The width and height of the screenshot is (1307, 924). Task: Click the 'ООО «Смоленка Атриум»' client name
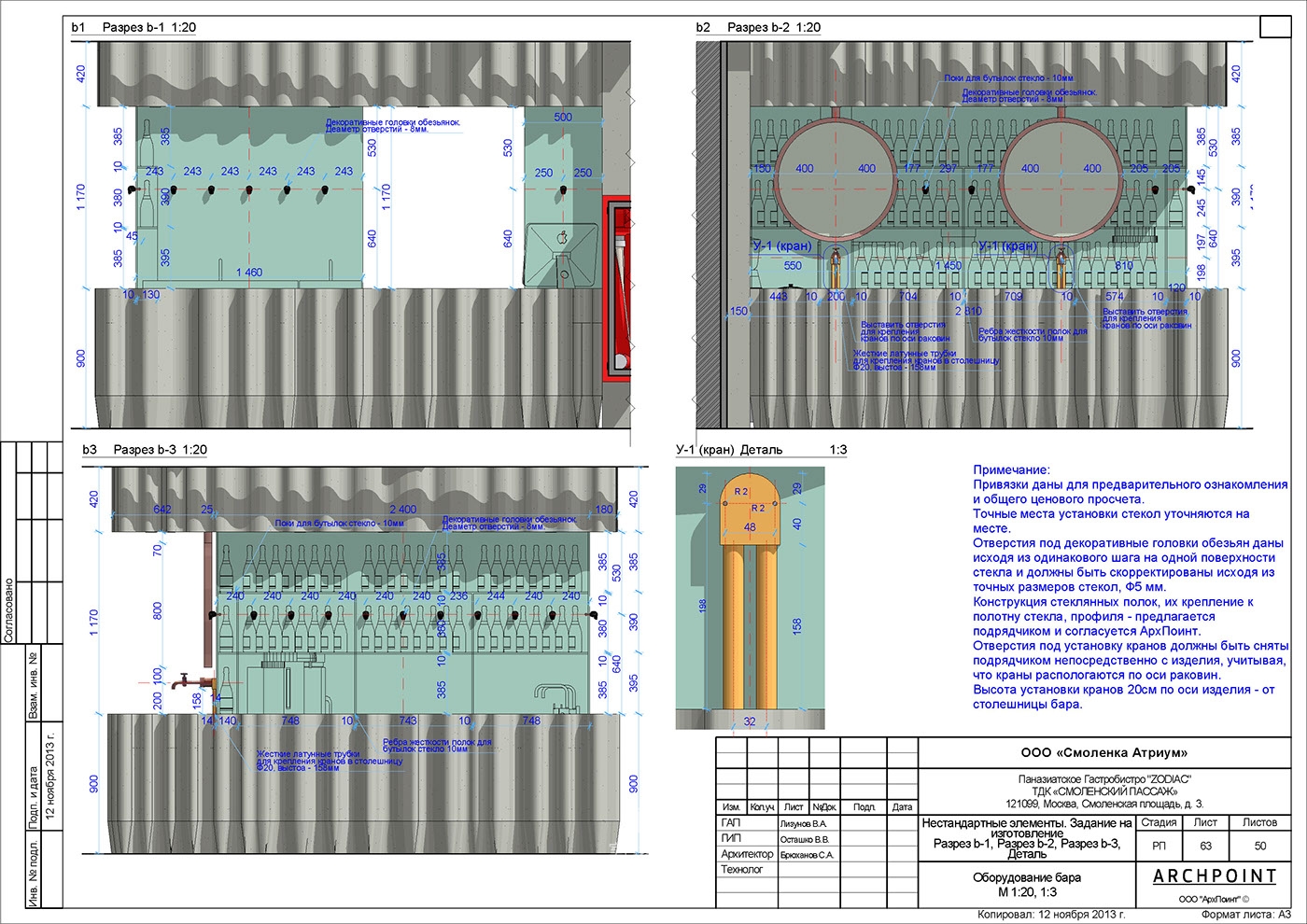[1104, 752]
